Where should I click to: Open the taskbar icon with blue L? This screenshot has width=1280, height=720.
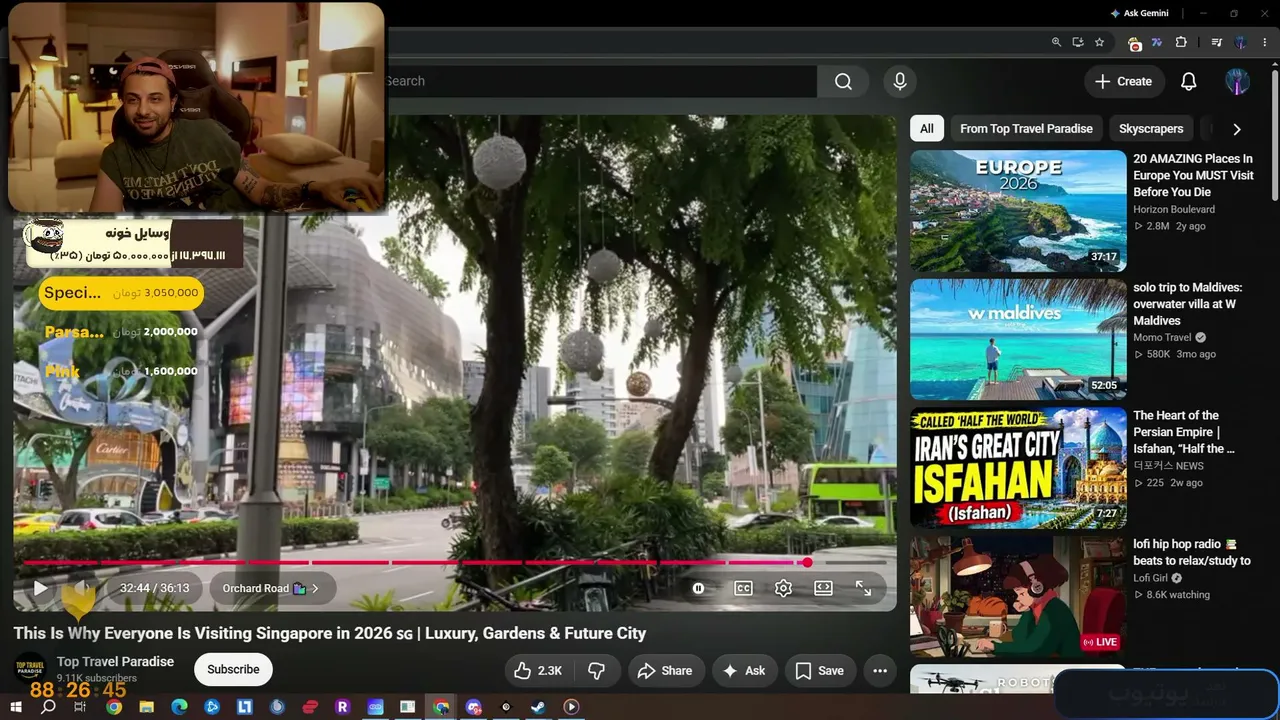pos(244,707)
